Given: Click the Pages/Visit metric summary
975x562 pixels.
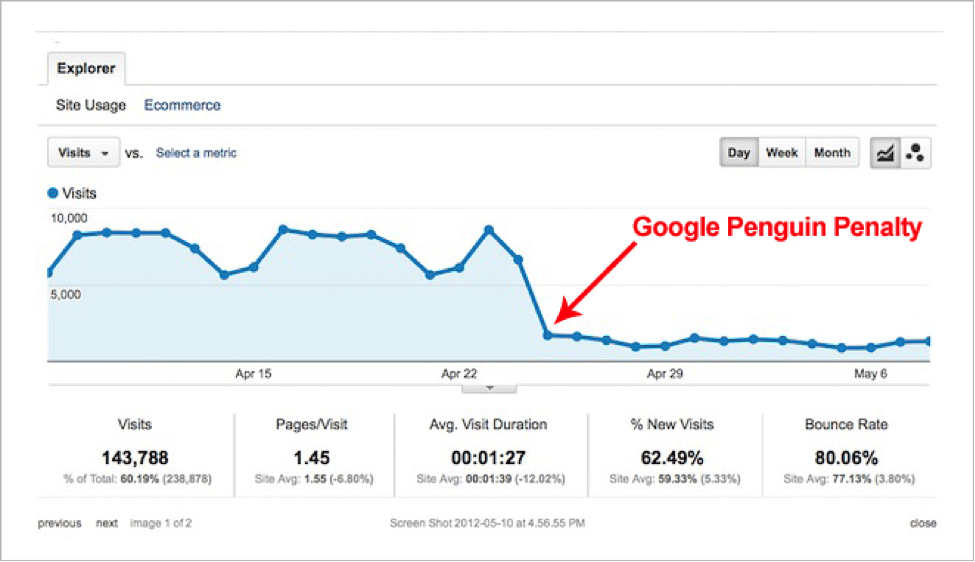Looking at the screenshot, I should (x=312, y=450).
